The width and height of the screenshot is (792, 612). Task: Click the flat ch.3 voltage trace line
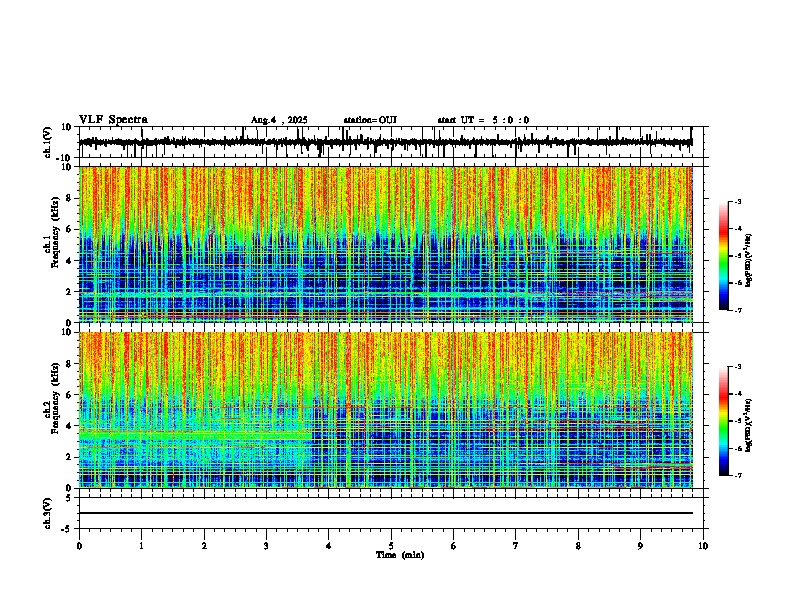[x=385, y=513]
